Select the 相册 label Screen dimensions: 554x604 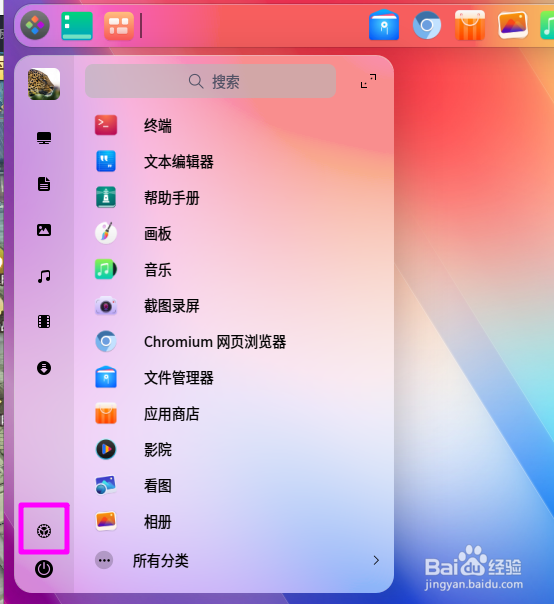(158, 522)
